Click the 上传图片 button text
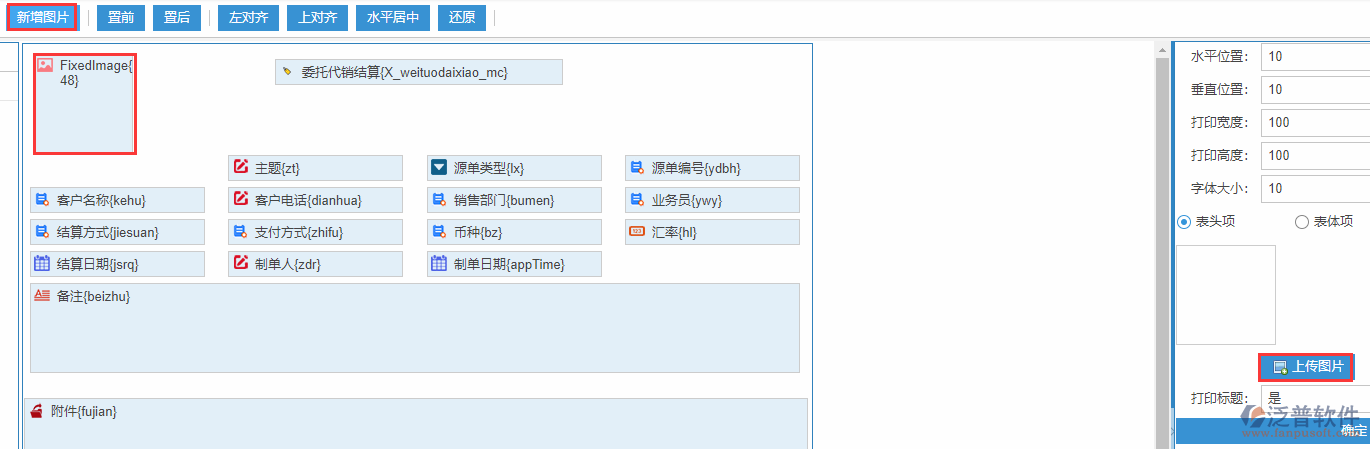This screenshot has width=1370, height=449. (1318, 367)
